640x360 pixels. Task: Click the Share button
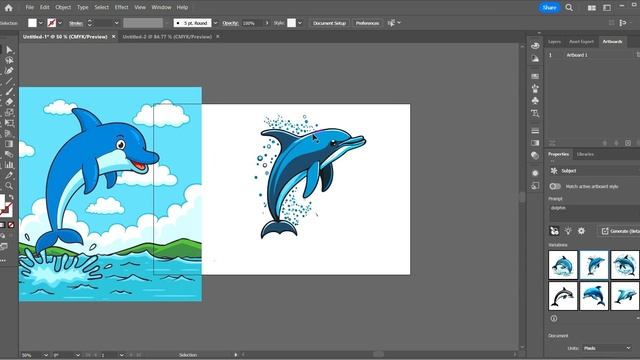[x=549, y=7]
